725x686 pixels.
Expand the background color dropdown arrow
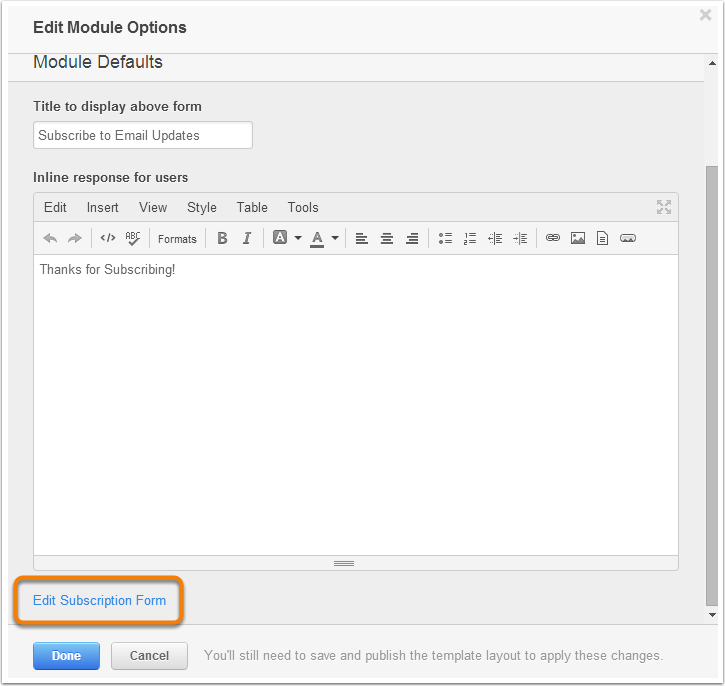point(298,238)
